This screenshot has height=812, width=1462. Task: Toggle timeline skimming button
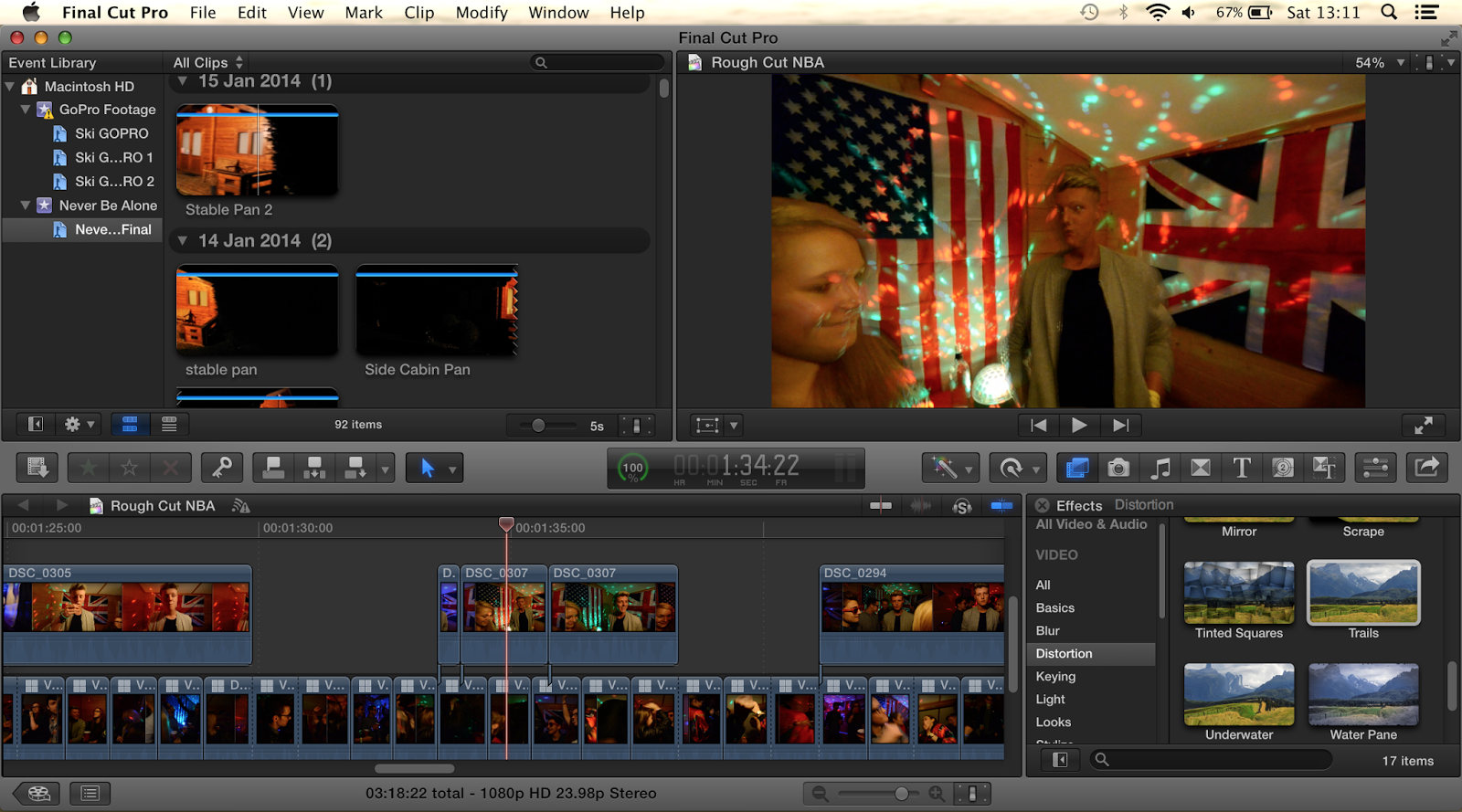tap(881, 505)
